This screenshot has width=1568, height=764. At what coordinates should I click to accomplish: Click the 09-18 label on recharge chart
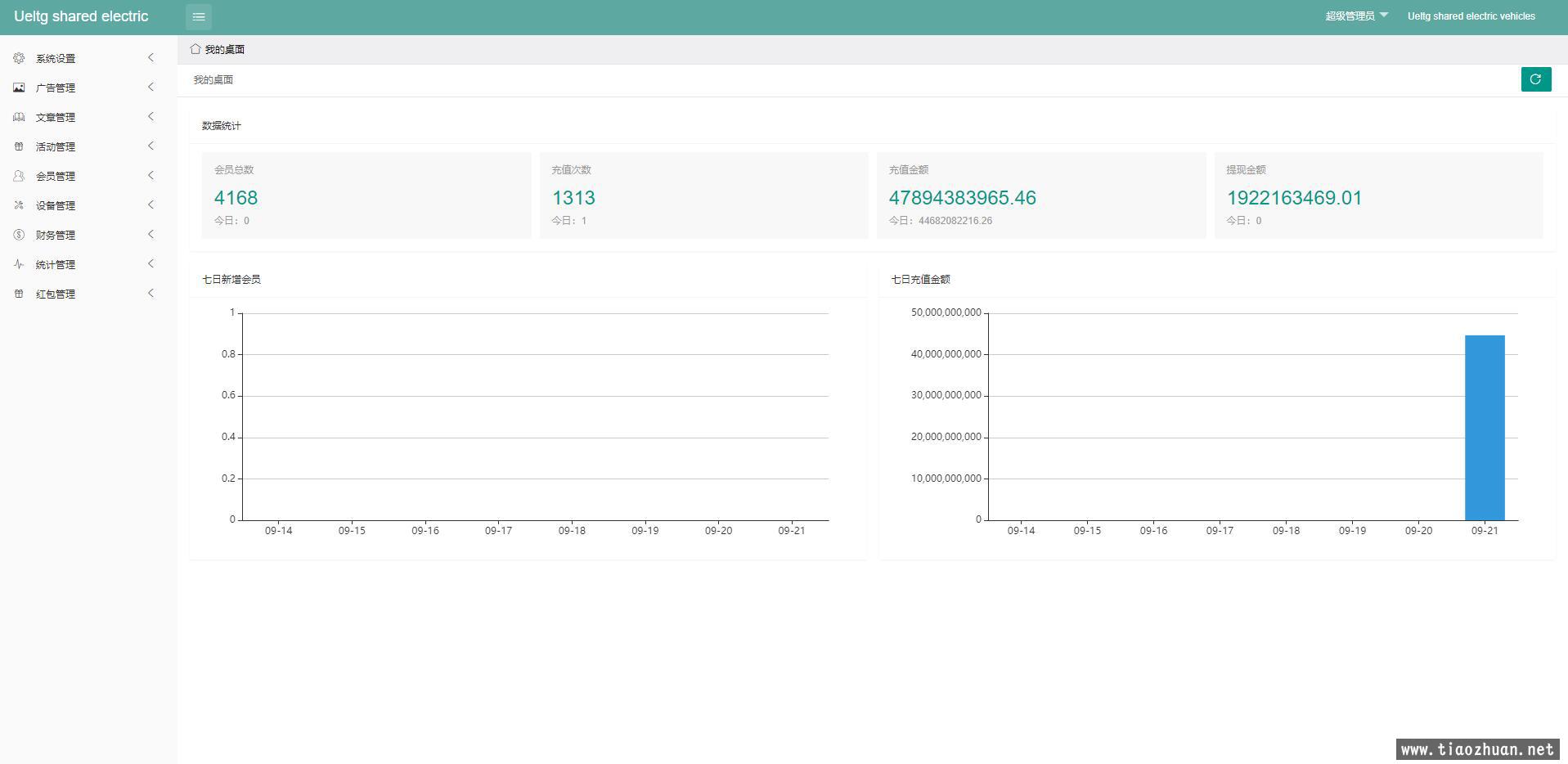(1286, 531)
